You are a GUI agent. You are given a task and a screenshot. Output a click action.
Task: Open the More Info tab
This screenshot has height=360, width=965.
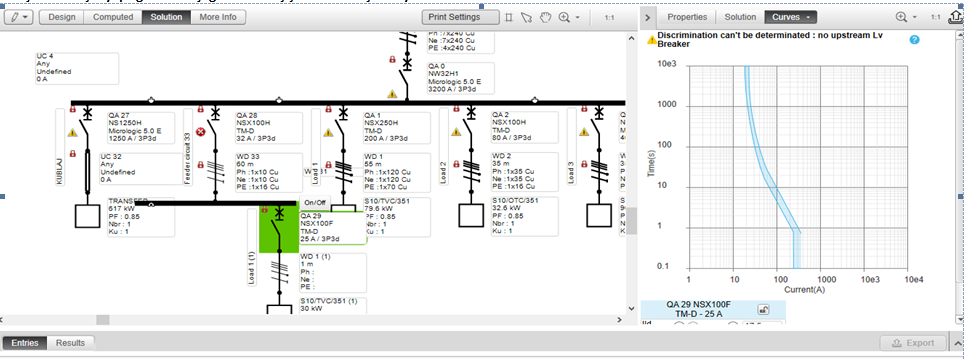tap(218, 17)
